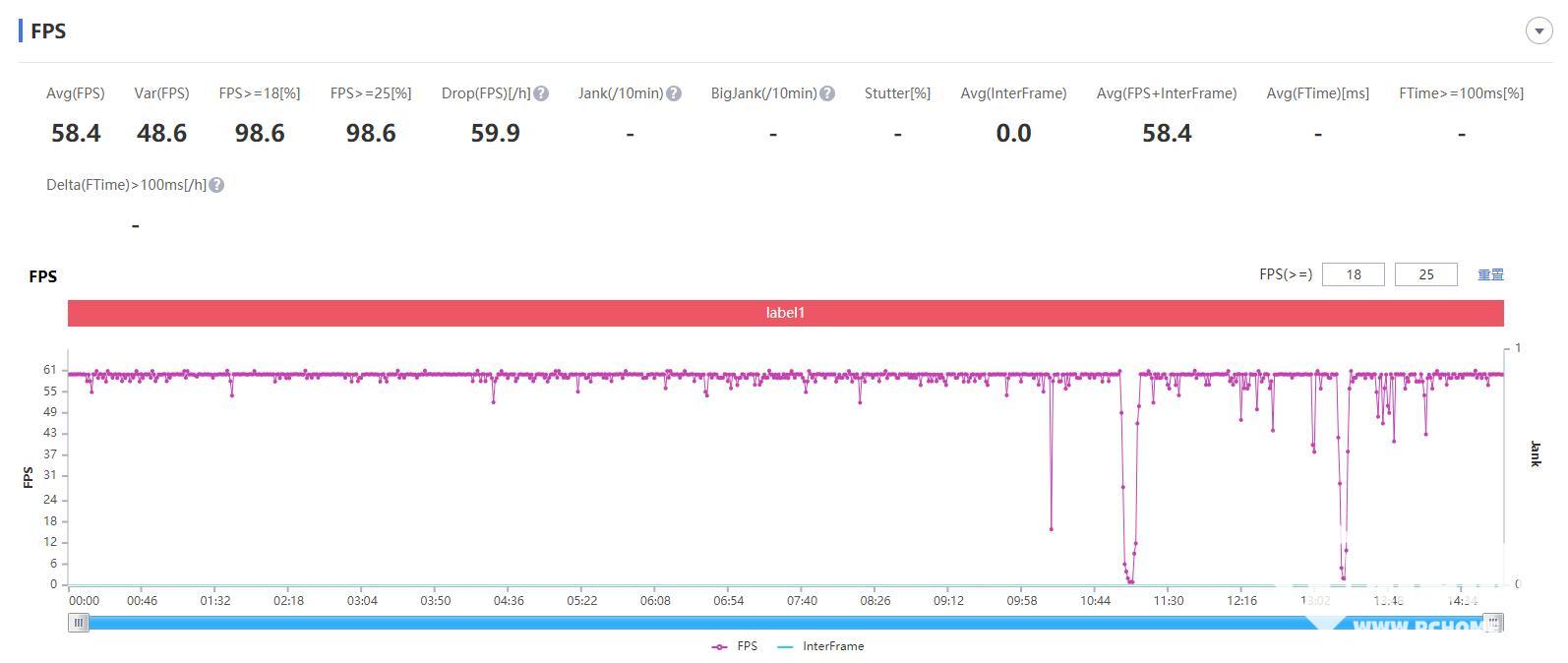Click the FPS legend marker icon
Viewport: 1568px width, 663px height.
pyautogui.click(x=719, y=646)
